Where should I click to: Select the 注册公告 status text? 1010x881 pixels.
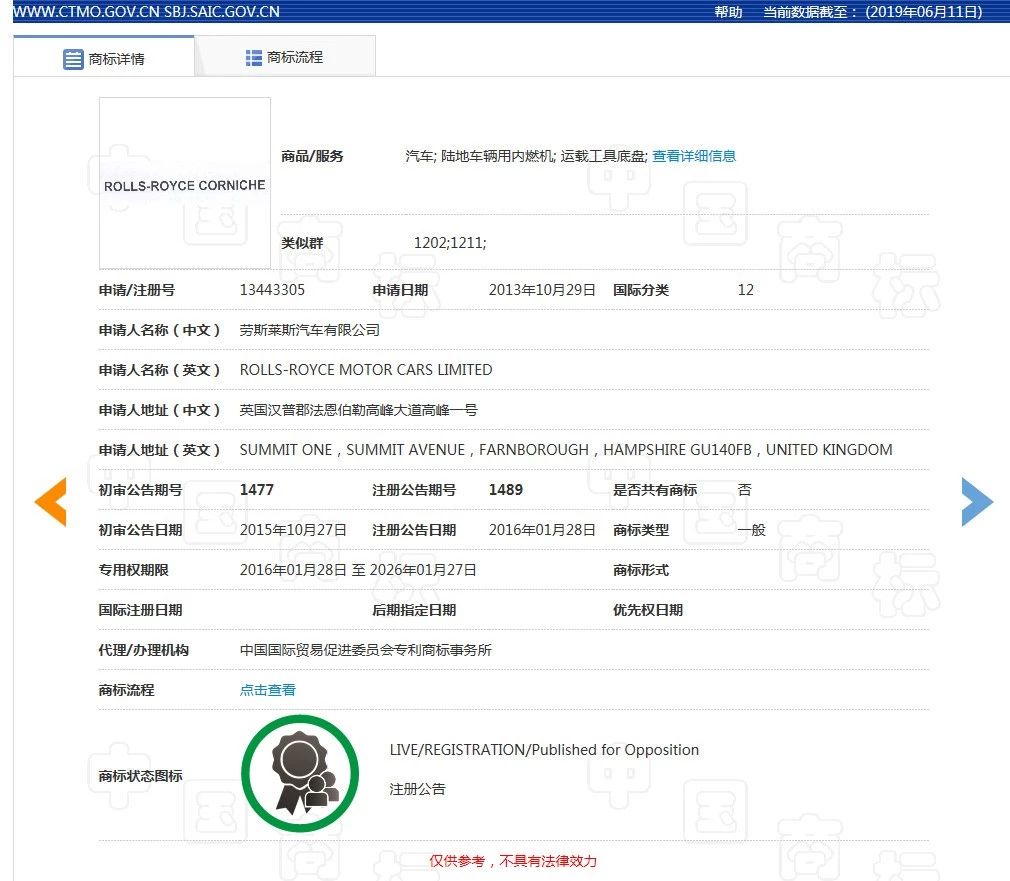click(417, 789)
